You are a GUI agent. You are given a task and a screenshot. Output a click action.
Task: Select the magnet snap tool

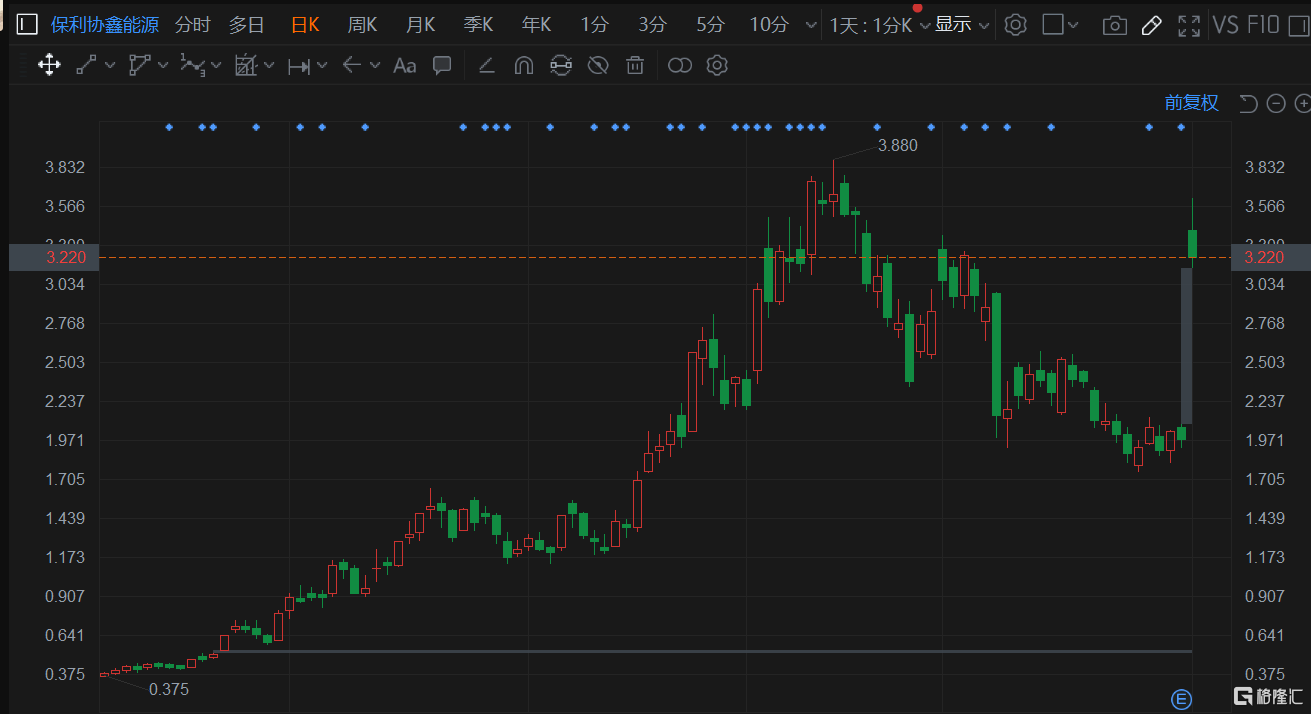tap(523, 66)
